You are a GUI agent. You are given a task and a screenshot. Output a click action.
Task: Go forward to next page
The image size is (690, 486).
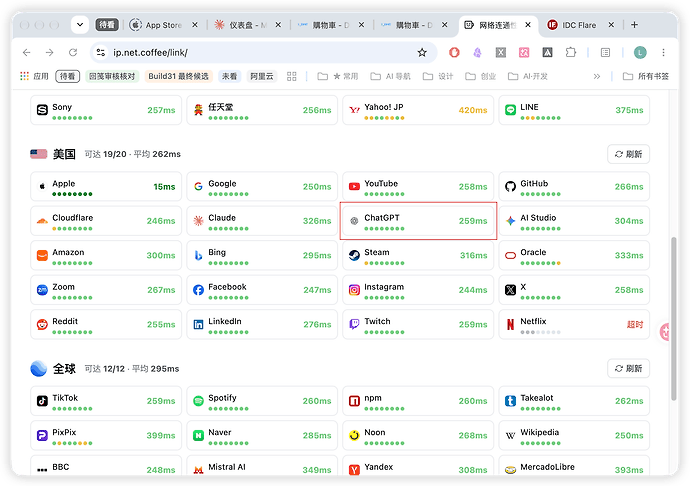coord(50,53)
